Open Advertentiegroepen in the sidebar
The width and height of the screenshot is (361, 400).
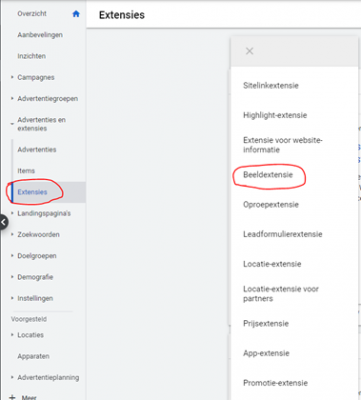coord(48,99)
